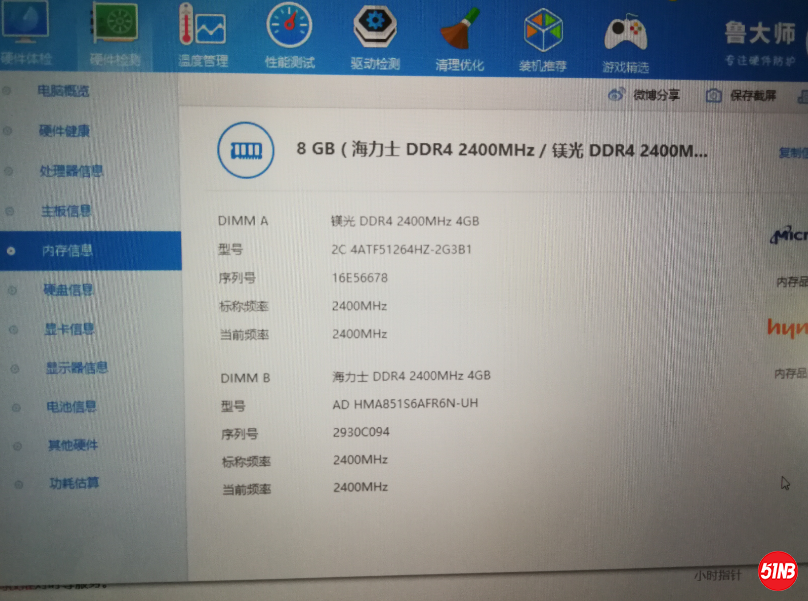Open 温度管理 temperature management
The image size is (808, 601).
[x=202, y=35]
